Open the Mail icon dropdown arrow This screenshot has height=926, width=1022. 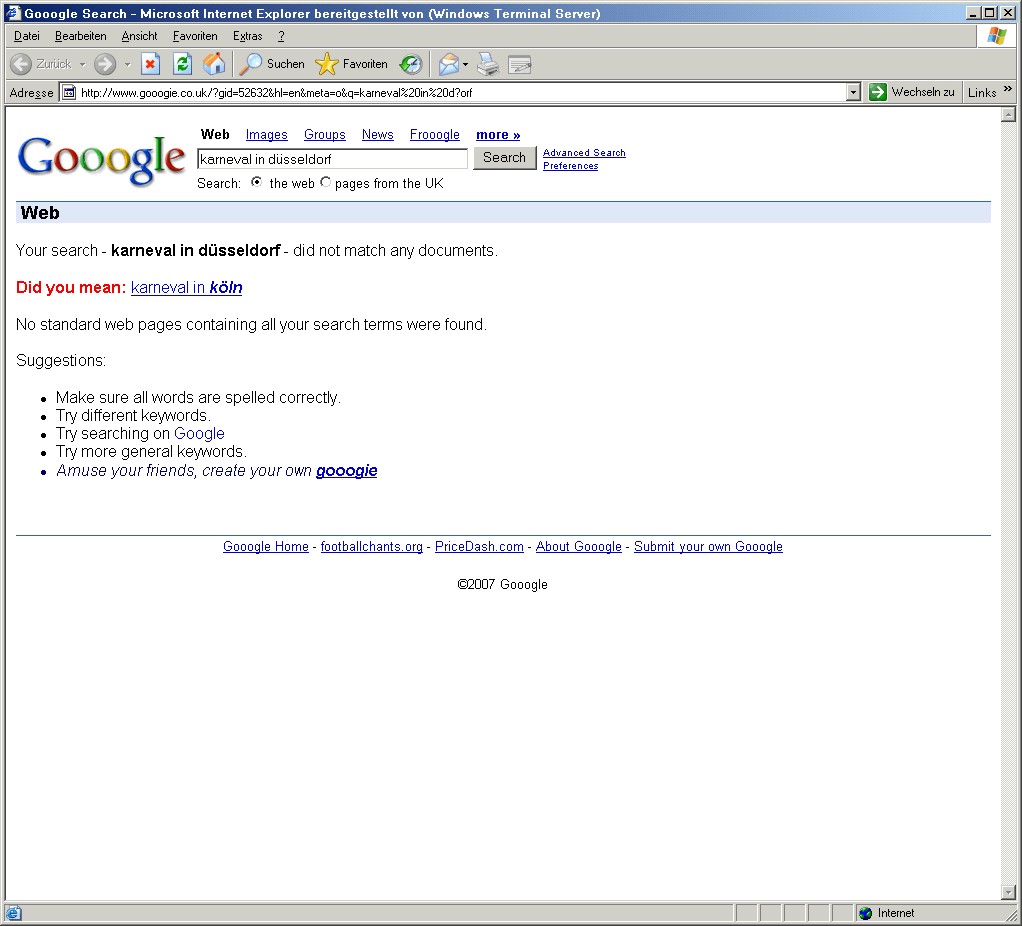465,65
